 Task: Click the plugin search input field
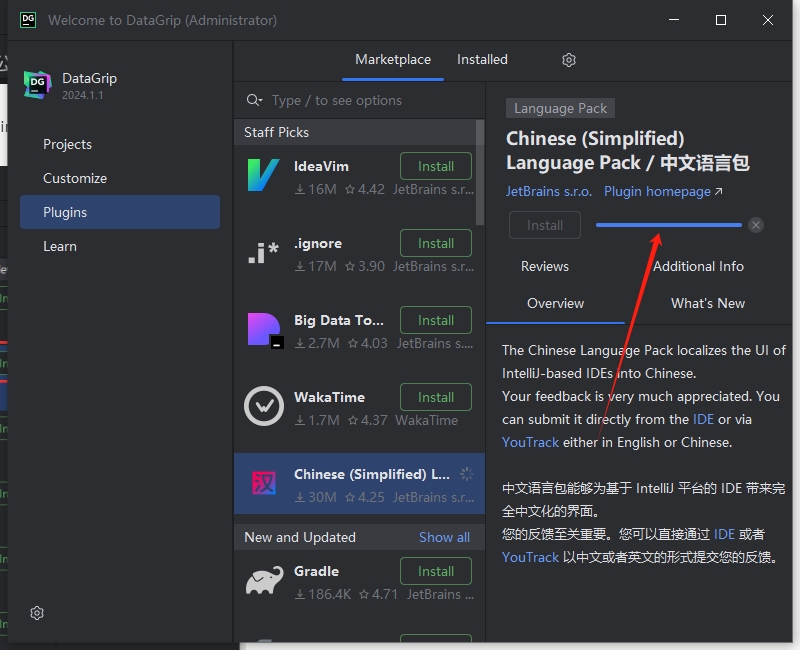coord(359,100)
